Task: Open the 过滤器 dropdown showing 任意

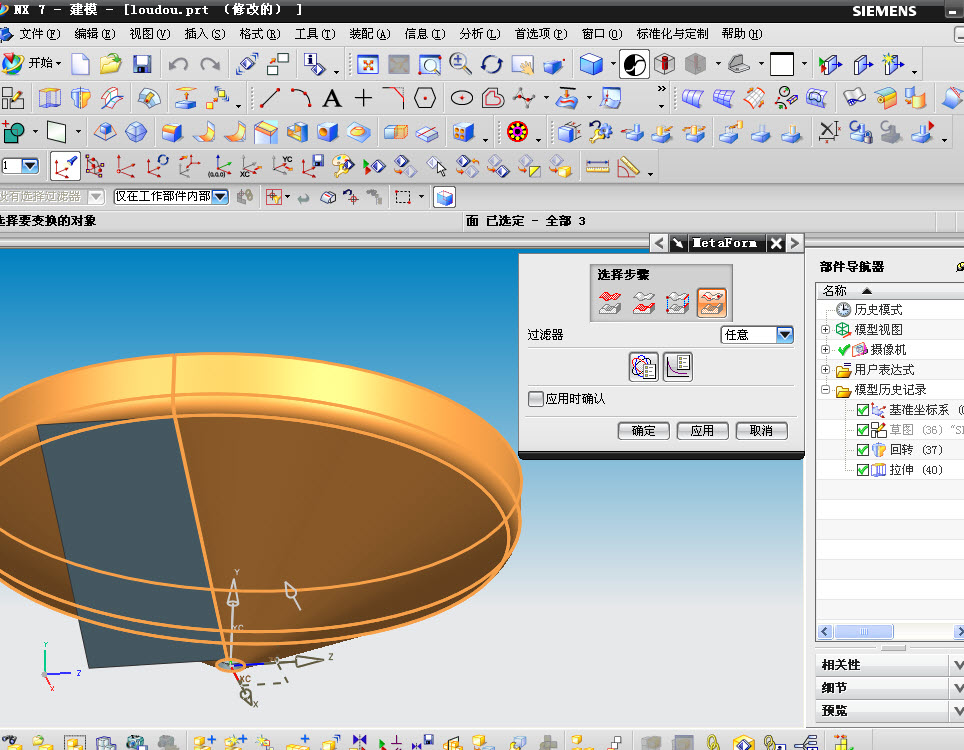Action: (784, 335)
